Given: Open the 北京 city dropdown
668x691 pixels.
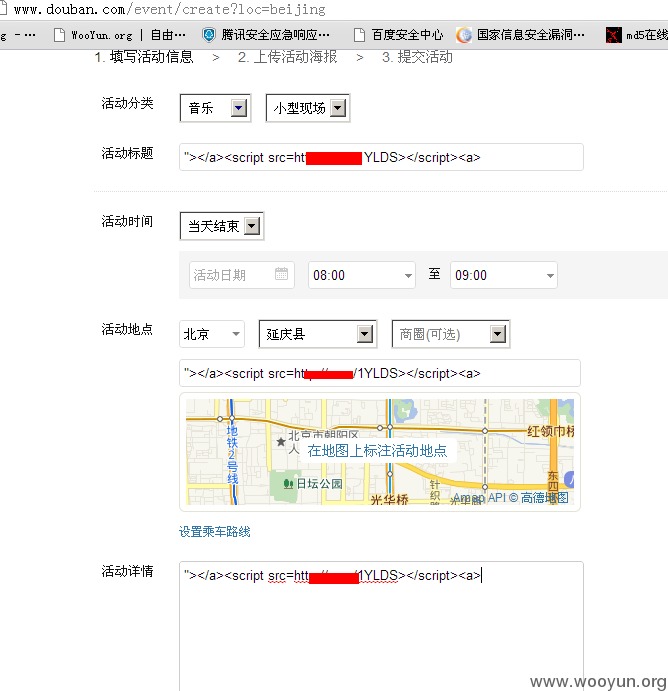Looking at the screenshot, I should (212, 334).
